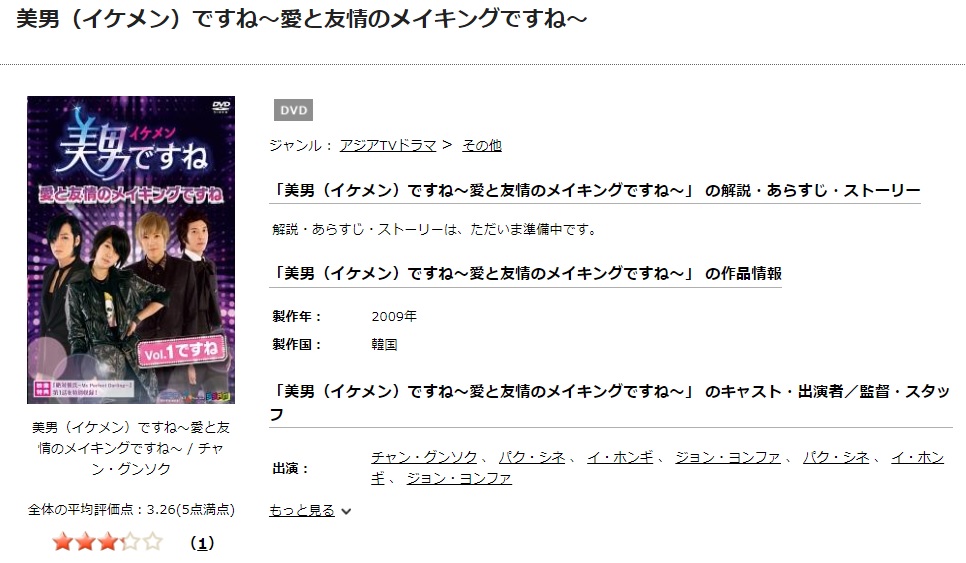Click the first filled rating star
Viewport: 966px width, 563px height.
[62, 542]
